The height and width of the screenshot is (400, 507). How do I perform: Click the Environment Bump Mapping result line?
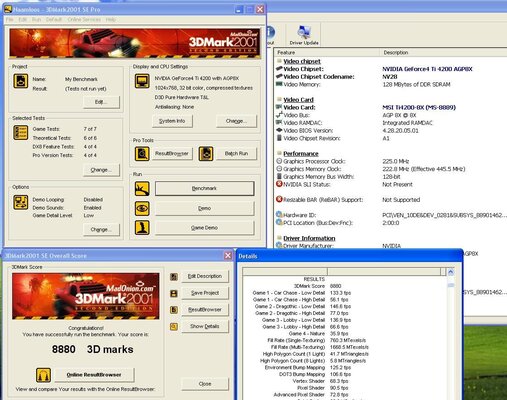(x=308, y=368)
